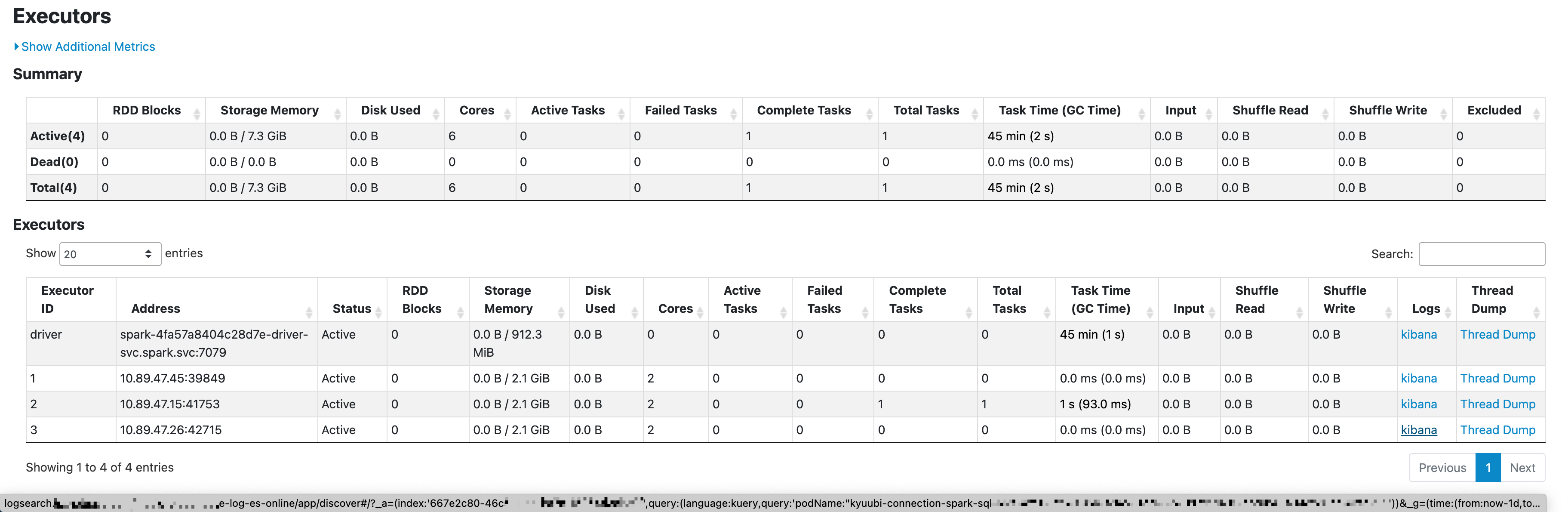Open kibana logs for executor 2

[x=1418, y=404]
